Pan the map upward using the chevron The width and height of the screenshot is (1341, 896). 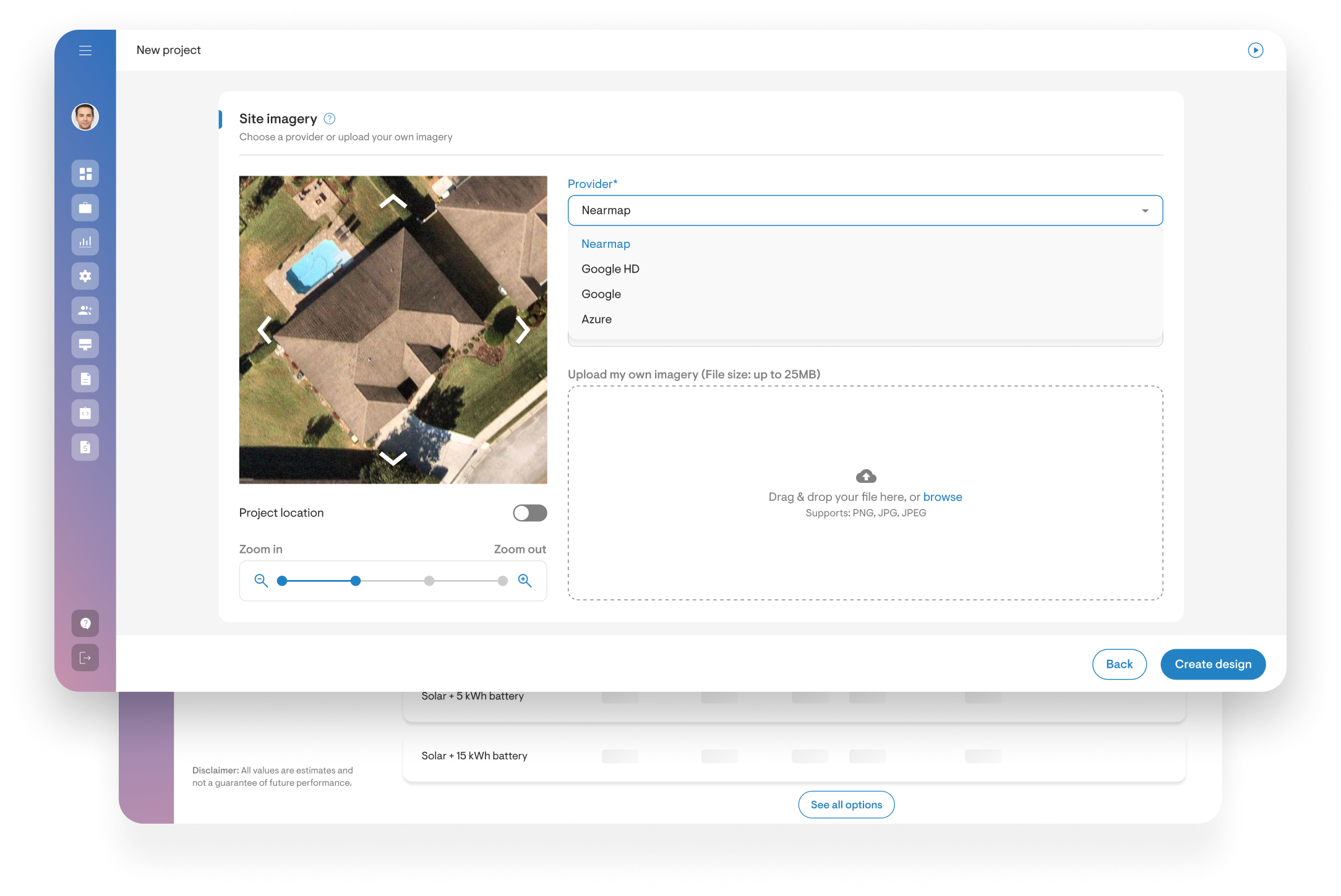pos(392,202)
